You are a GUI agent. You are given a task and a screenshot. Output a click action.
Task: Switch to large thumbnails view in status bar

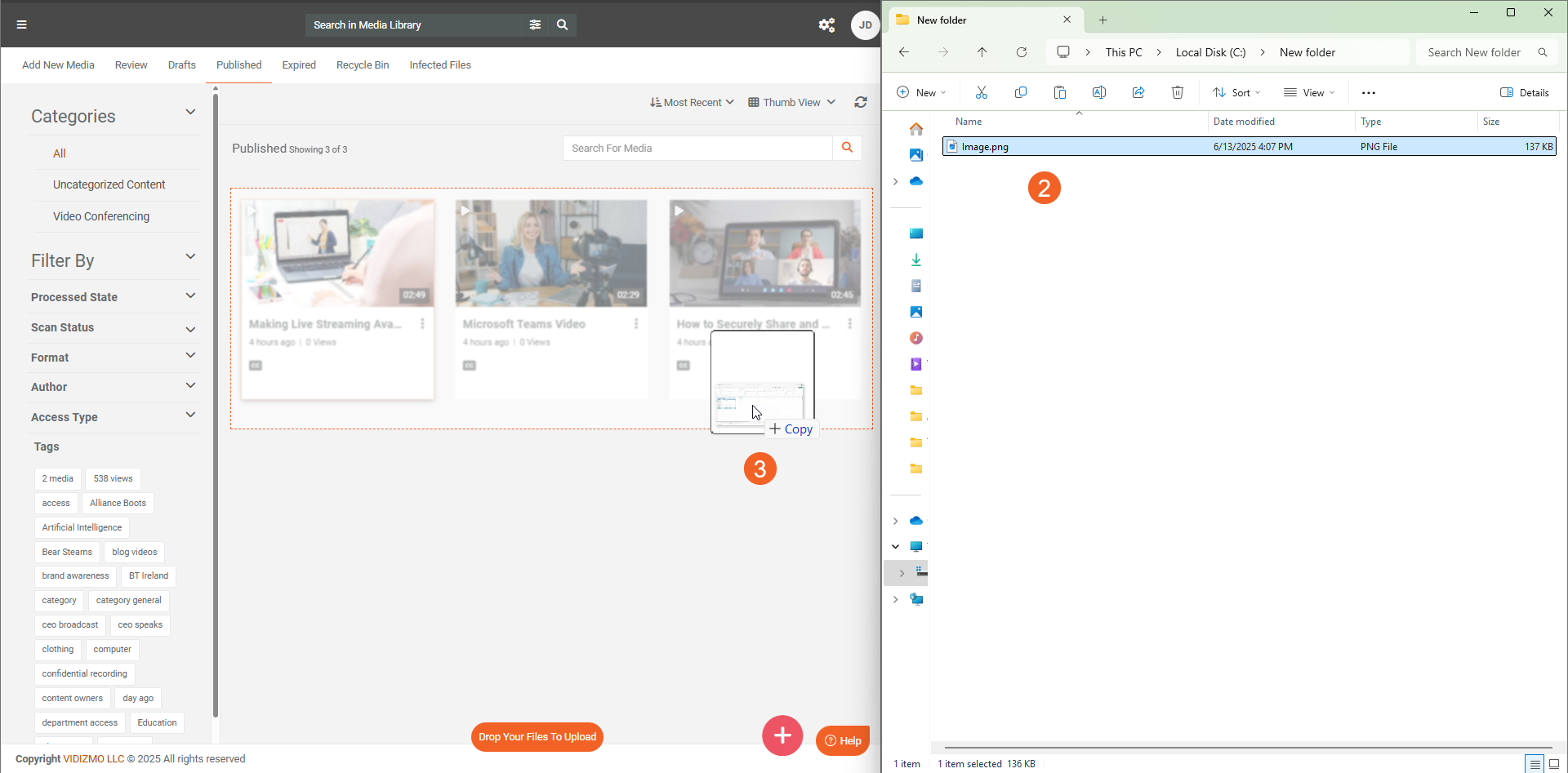pyautogui.click(x=1554, y=764)
